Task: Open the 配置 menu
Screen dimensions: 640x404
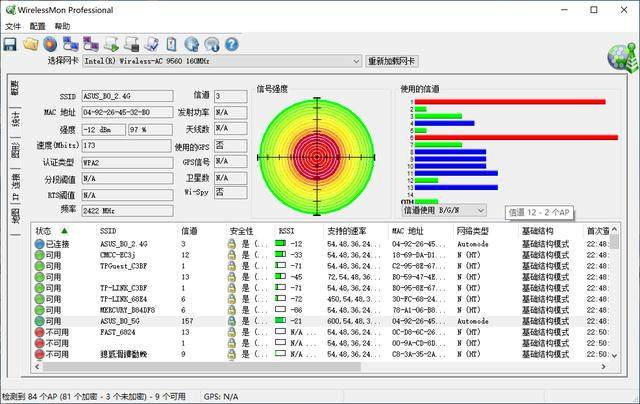Action: (x=38, y=26)
